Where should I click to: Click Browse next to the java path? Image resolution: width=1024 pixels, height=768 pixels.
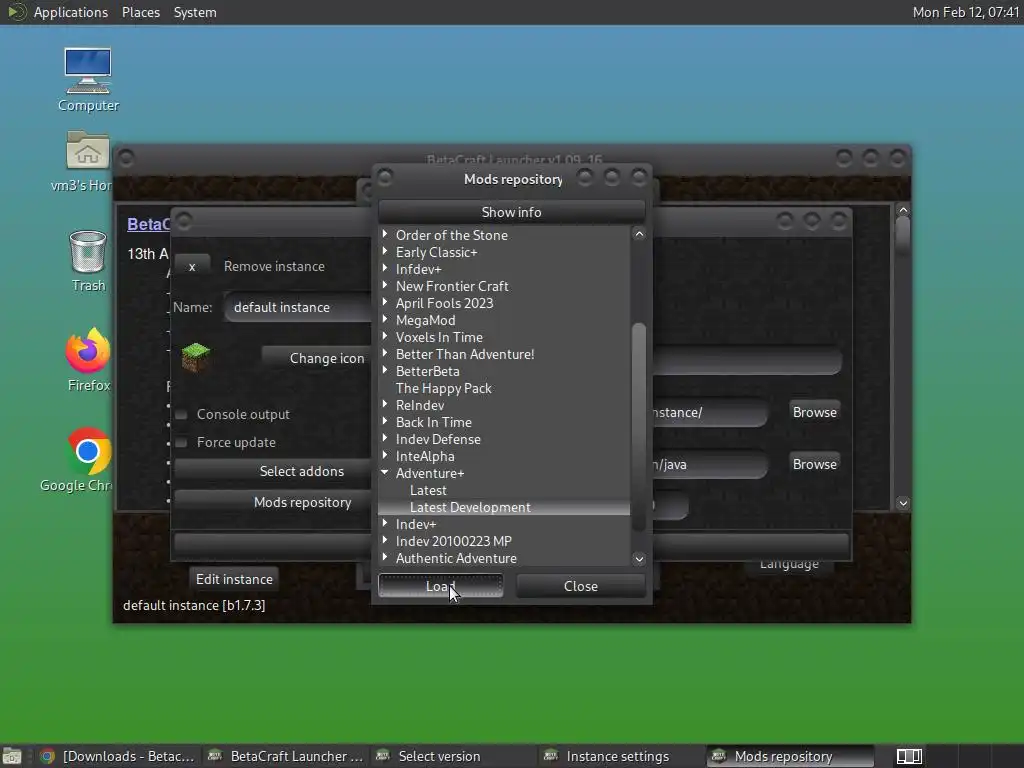(814, 464)
